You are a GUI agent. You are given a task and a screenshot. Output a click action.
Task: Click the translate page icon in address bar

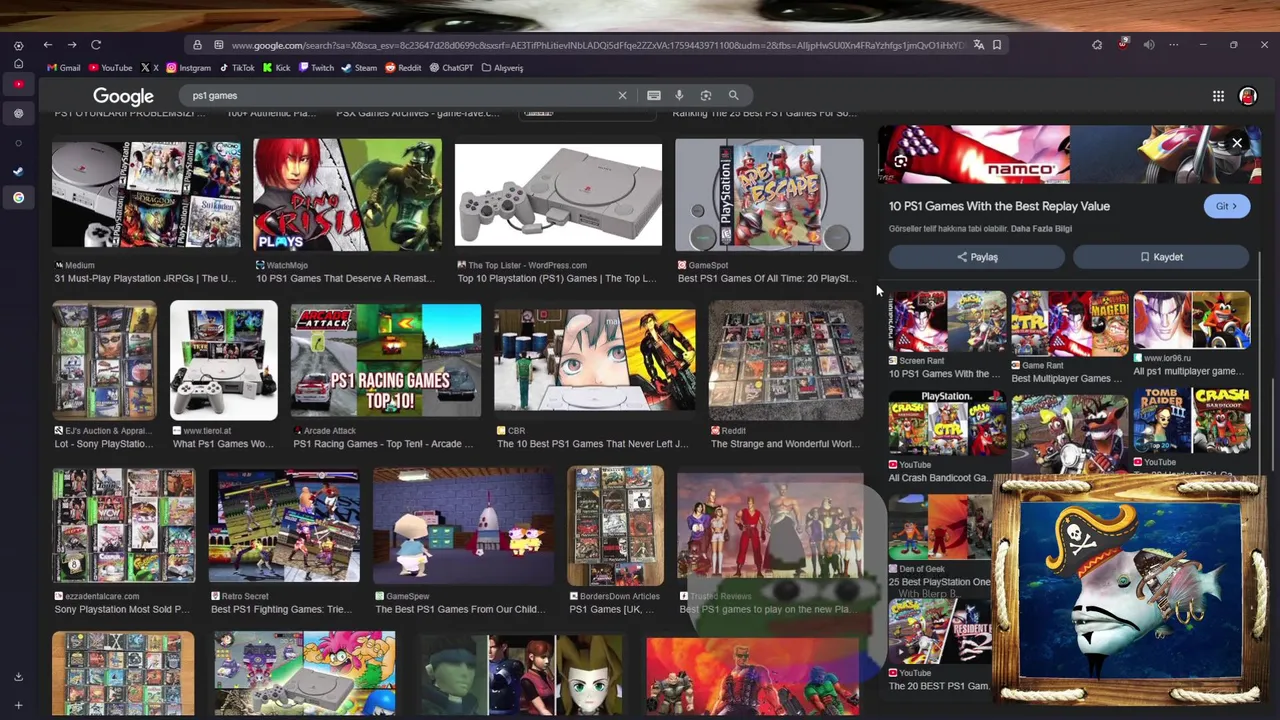978,45
